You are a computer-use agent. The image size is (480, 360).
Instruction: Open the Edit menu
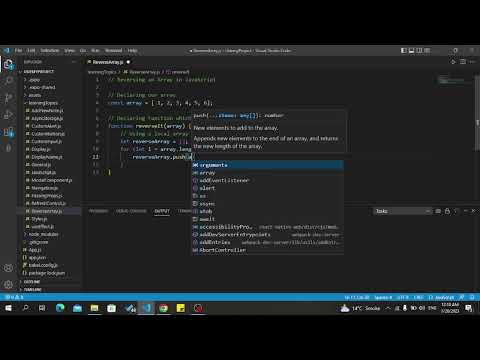tap(31, 51)
